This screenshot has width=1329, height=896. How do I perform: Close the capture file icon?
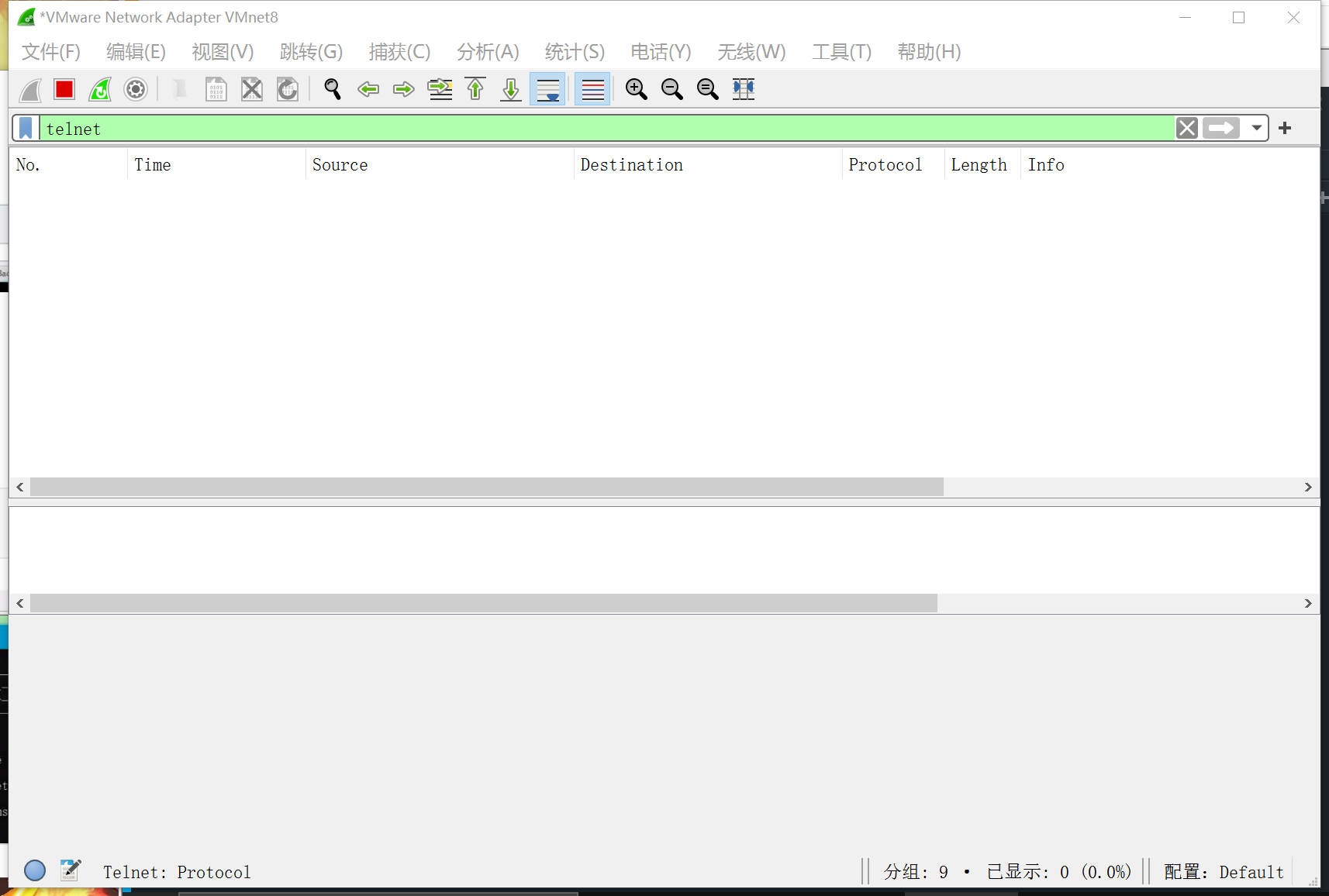(252, 89)
